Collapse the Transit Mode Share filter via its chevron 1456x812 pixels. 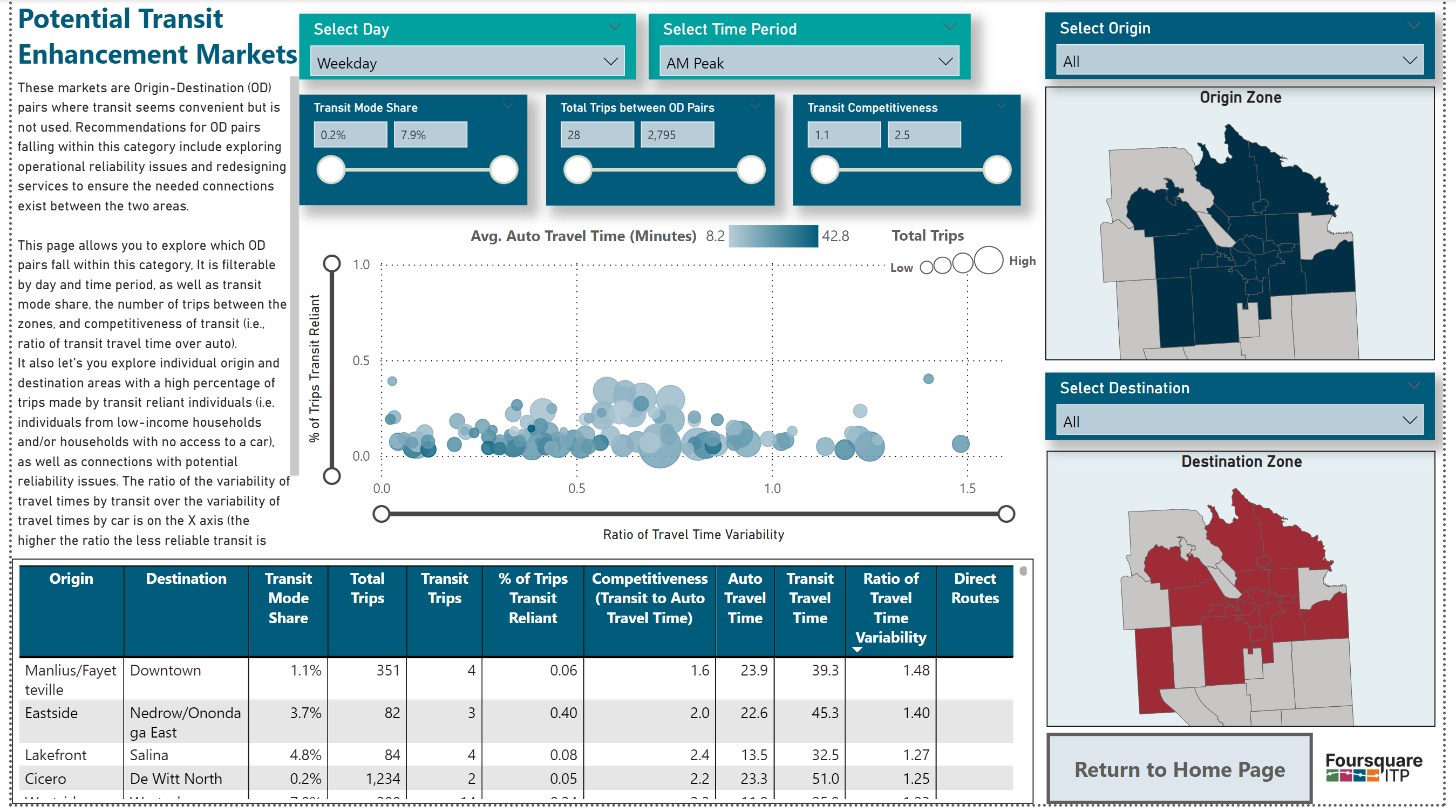(507, 105)
